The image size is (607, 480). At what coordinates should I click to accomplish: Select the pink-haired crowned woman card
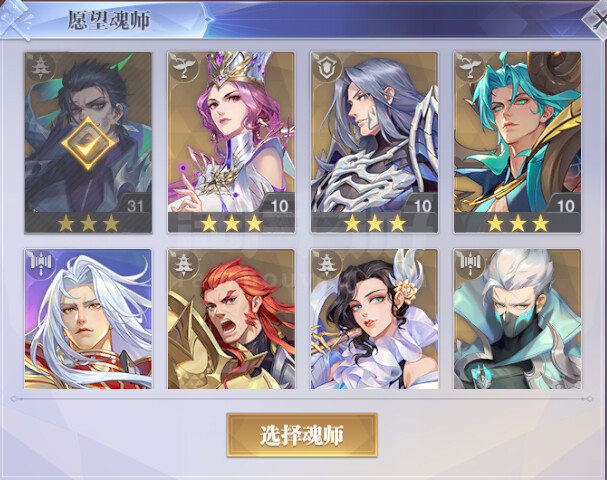point(231,142)
